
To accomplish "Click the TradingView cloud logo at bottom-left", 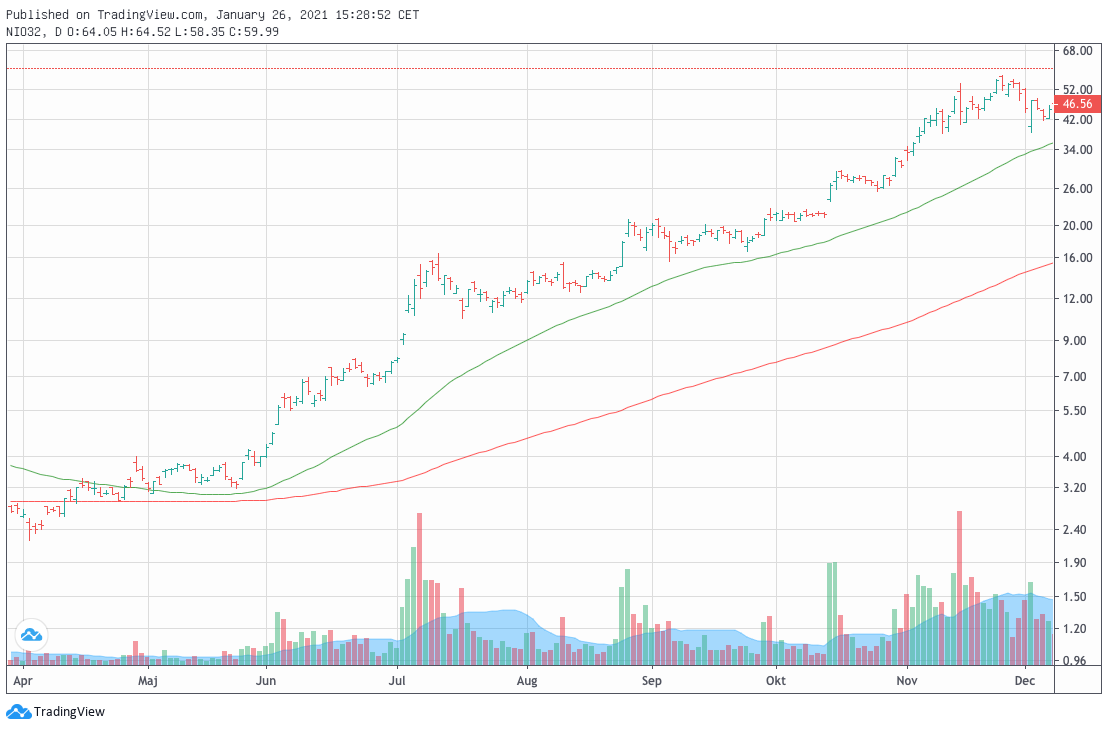I will coord(18,712).
